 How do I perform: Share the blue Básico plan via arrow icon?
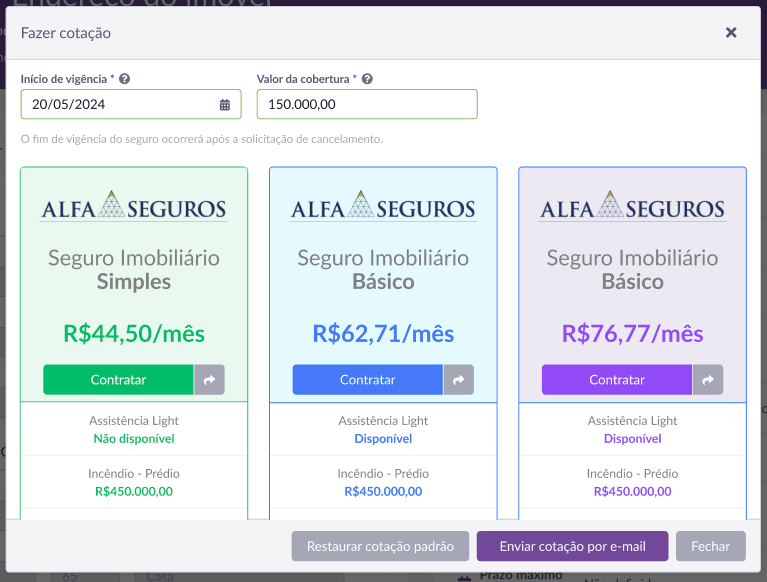(x=459, y=380)
